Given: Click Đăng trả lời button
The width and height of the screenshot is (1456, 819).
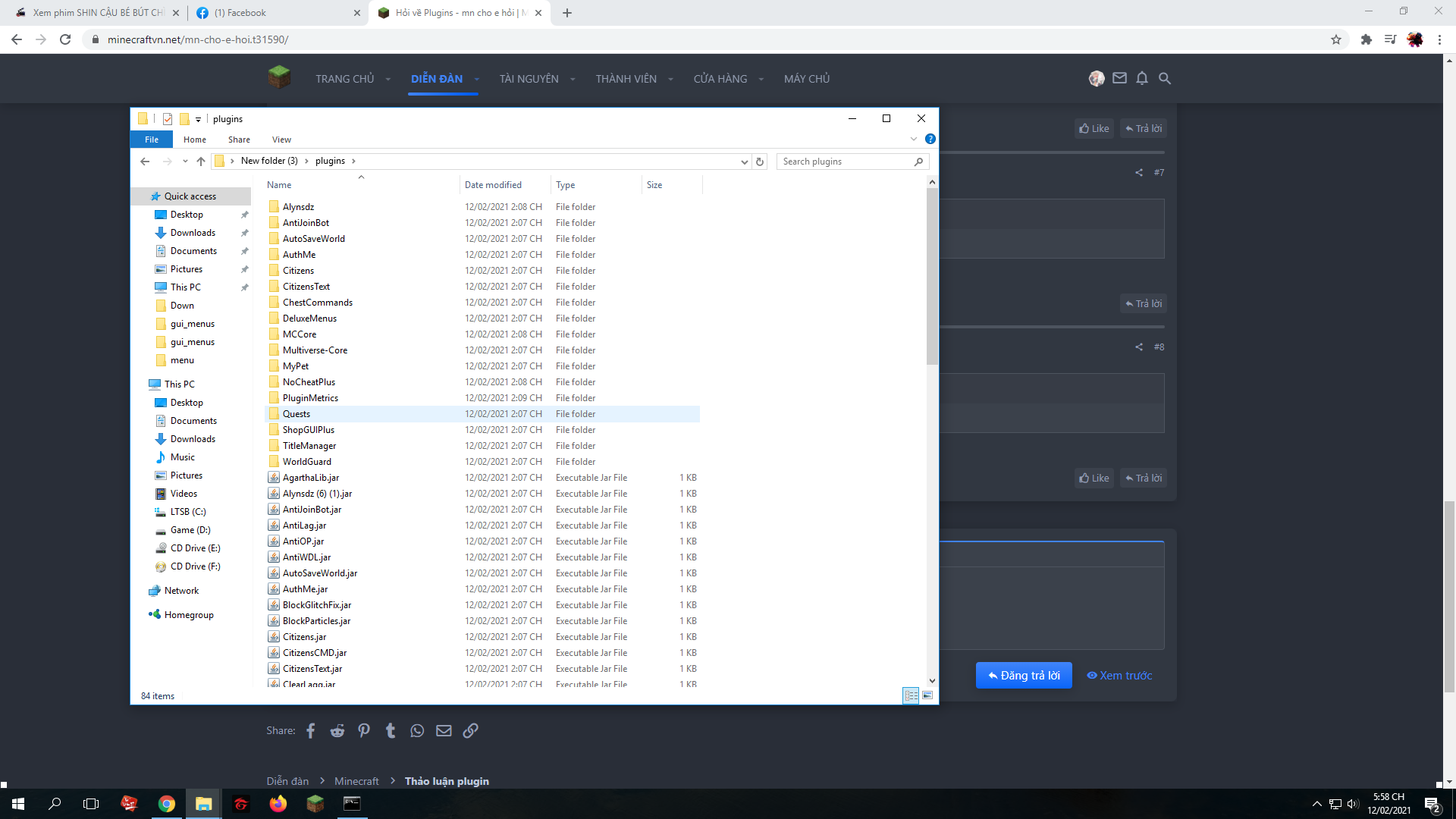Looking at the screenshot, I should tap(1024, 675).
